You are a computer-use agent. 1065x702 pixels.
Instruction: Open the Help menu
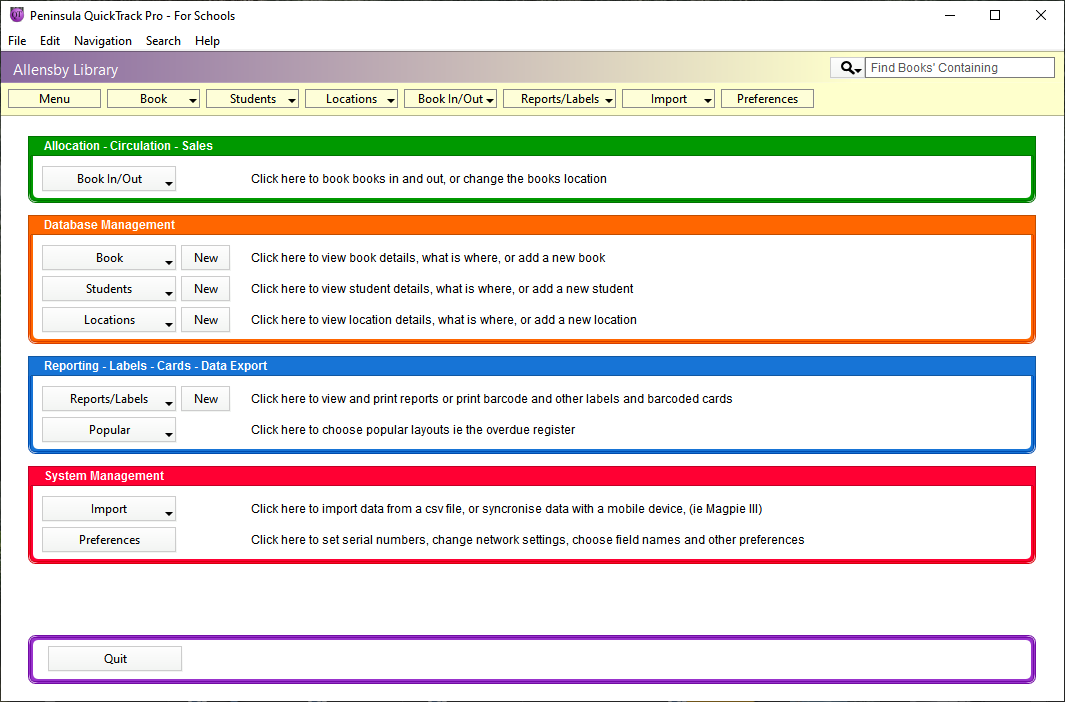tap(207, 41)
